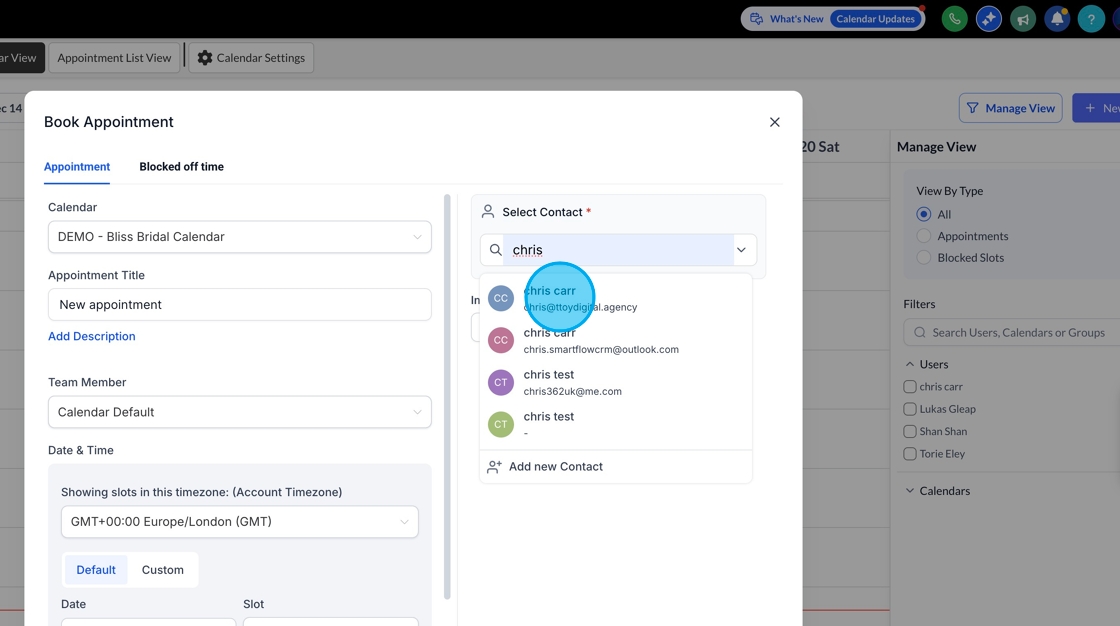
Task: Close the Book Appointment dialog
Action: [774, 122]
